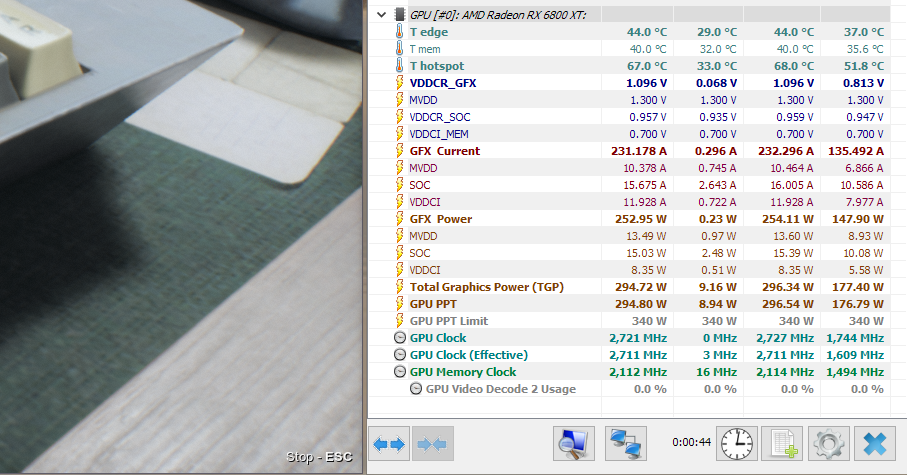907x475 pixels.
Task: Open sensor settings gear button
Action: 828,444
